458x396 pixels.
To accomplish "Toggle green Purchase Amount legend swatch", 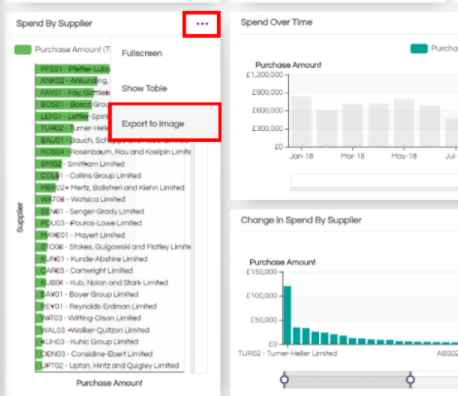I will coord(23,50).
